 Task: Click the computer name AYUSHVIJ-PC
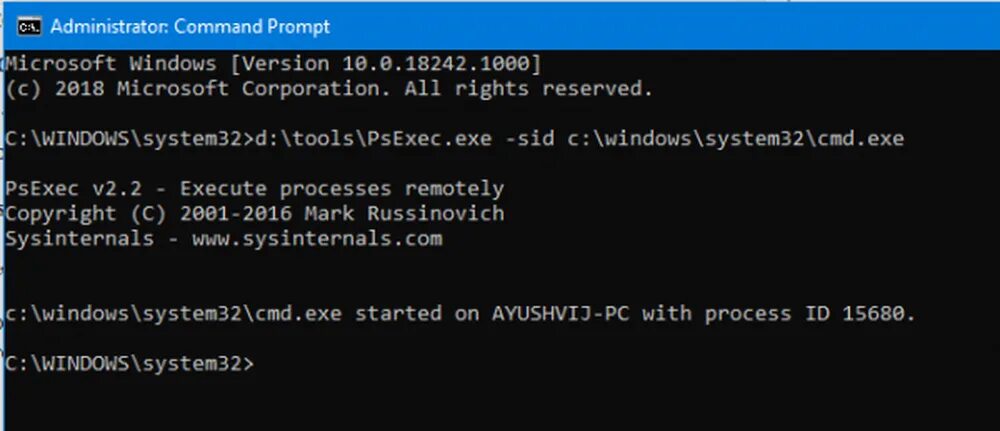tap(561, 314)
